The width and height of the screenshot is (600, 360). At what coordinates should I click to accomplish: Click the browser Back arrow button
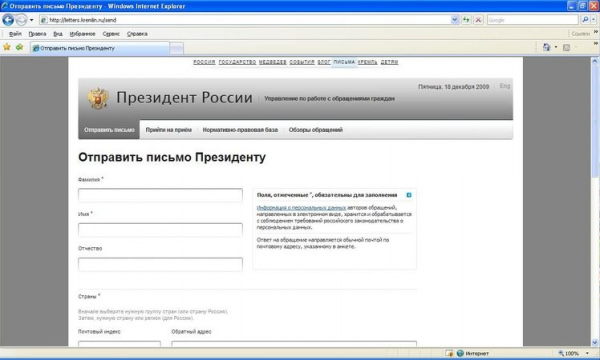tap(8, 20)
